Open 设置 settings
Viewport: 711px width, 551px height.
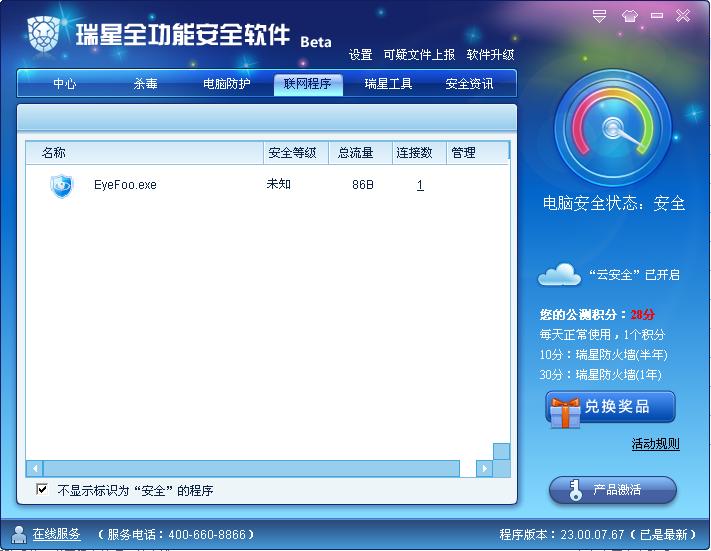click(x=360, y=55)
